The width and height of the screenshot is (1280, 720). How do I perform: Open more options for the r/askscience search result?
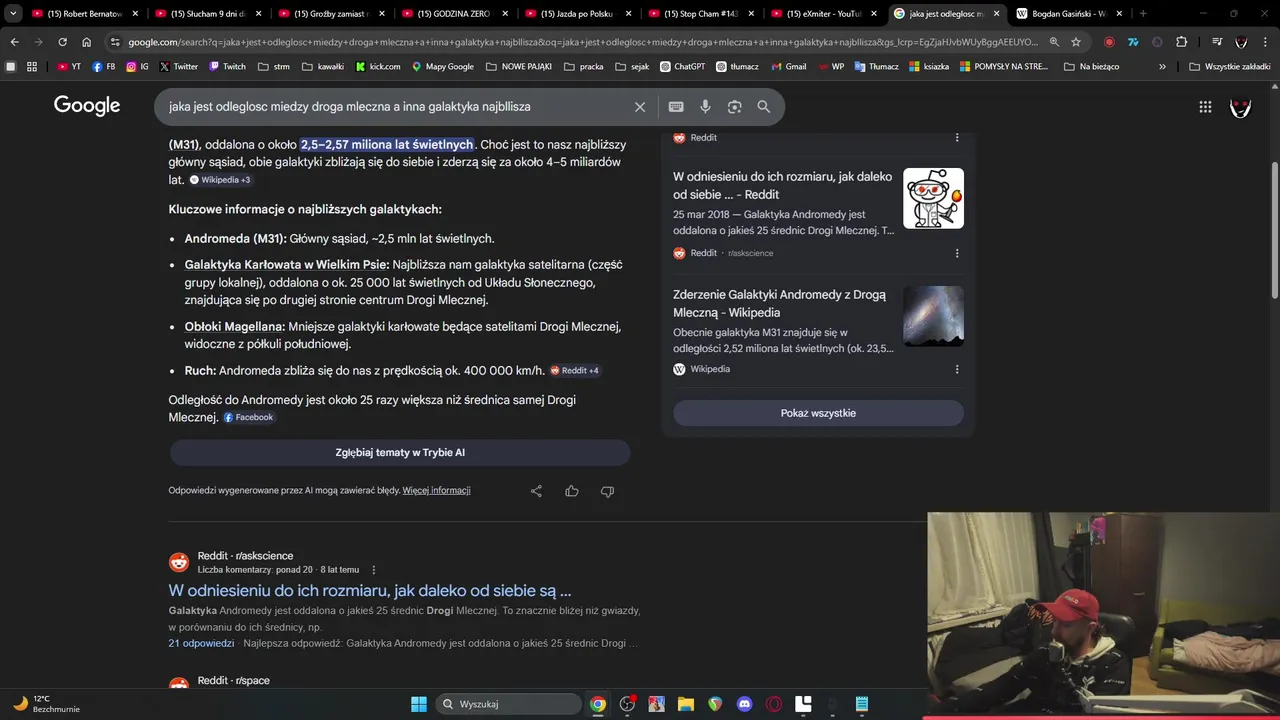(x=374, y=570)
